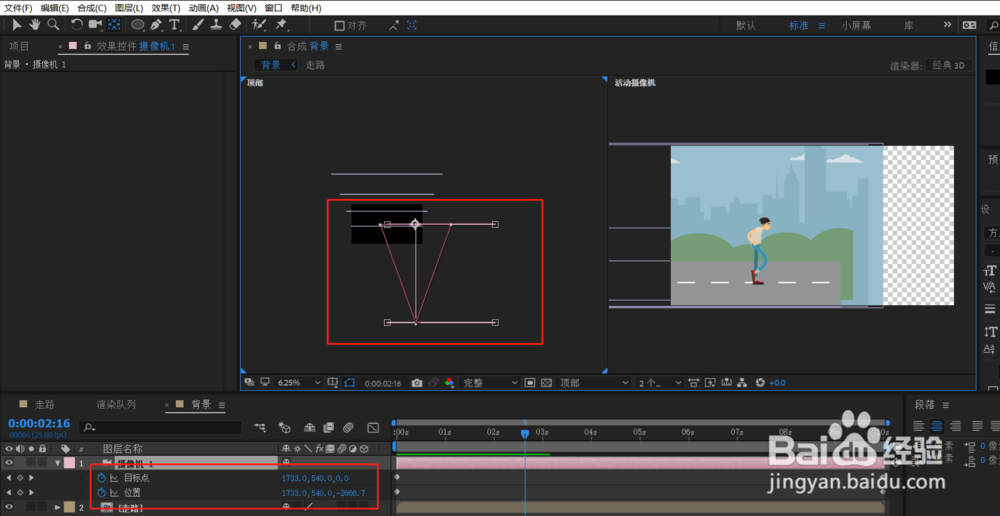
Task: Switch to the 库 workspace
Action: point(908,26)
